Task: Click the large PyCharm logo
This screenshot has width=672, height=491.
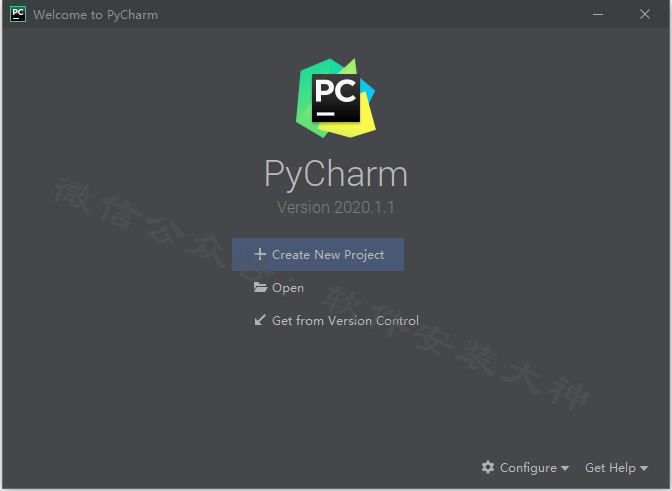Action: point(336,98)
